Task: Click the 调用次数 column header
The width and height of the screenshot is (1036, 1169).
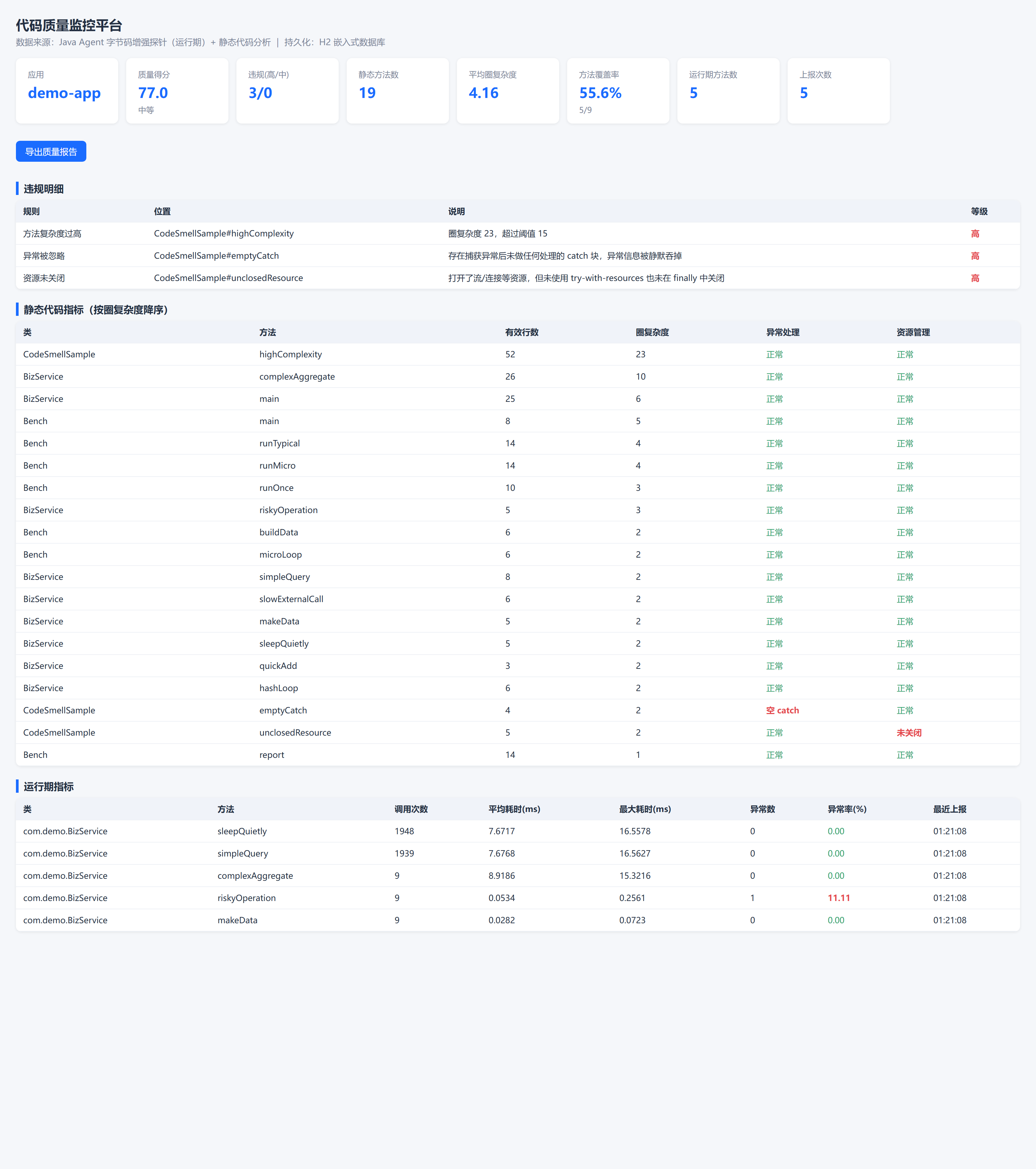Action: (411, 809)
